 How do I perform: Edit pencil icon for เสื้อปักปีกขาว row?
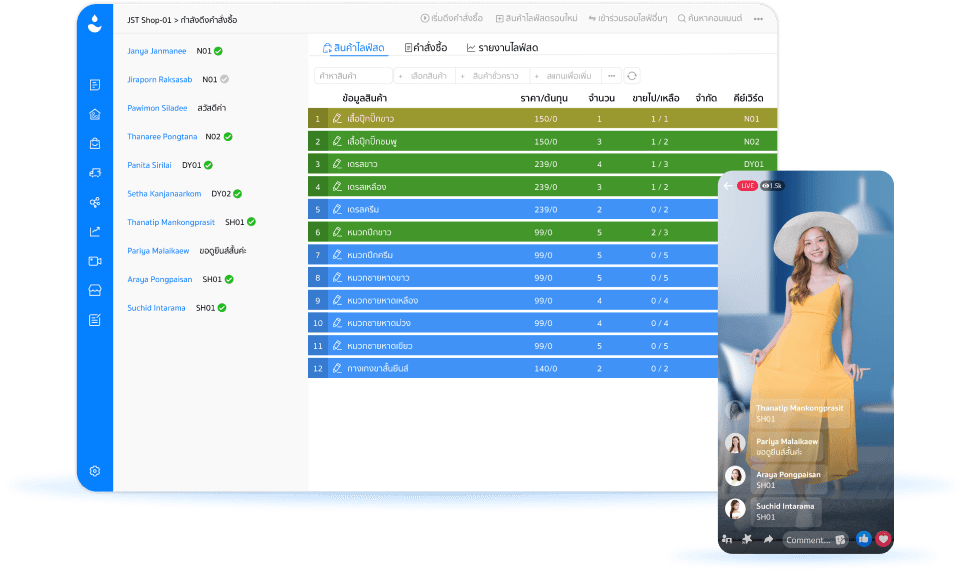pyautogui.click(x=337, y=118)
